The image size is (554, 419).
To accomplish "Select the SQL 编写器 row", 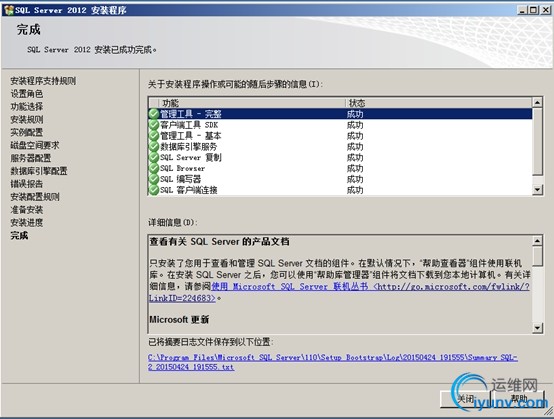I will click(340, 179).
